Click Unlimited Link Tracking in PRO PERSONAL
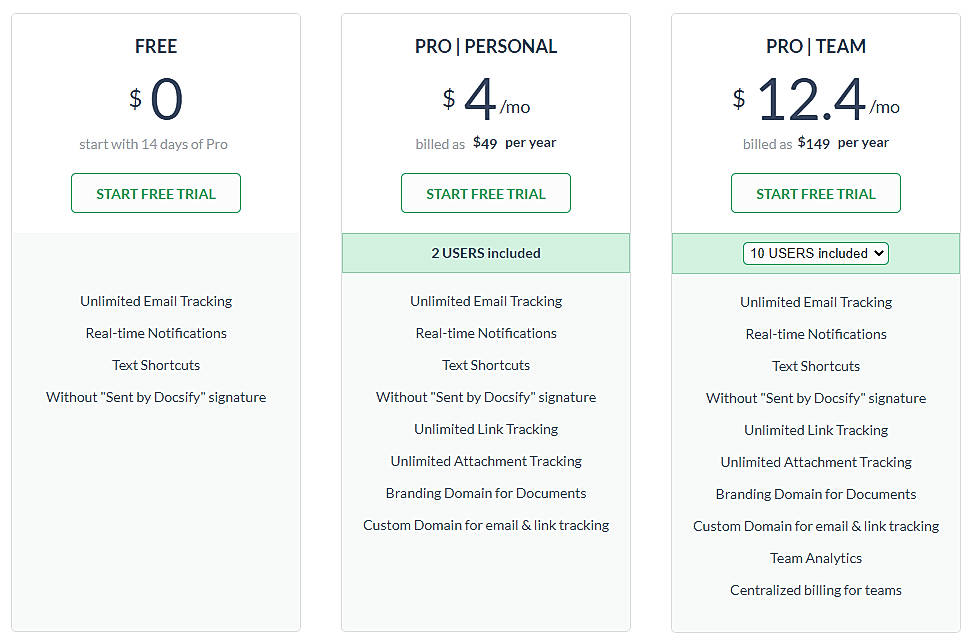973x642 pixels. pyautogui.click(x=485, y=429)
